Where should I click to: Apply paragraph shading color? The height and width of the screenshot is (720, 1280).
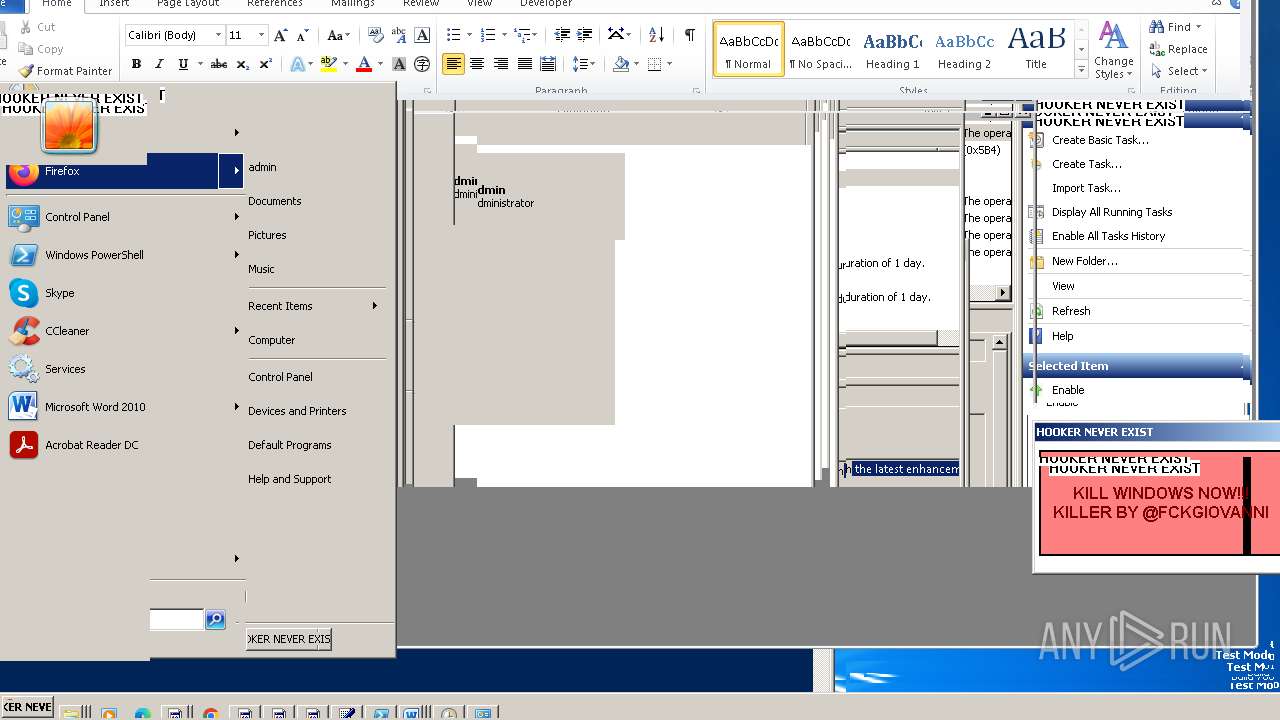621,64
